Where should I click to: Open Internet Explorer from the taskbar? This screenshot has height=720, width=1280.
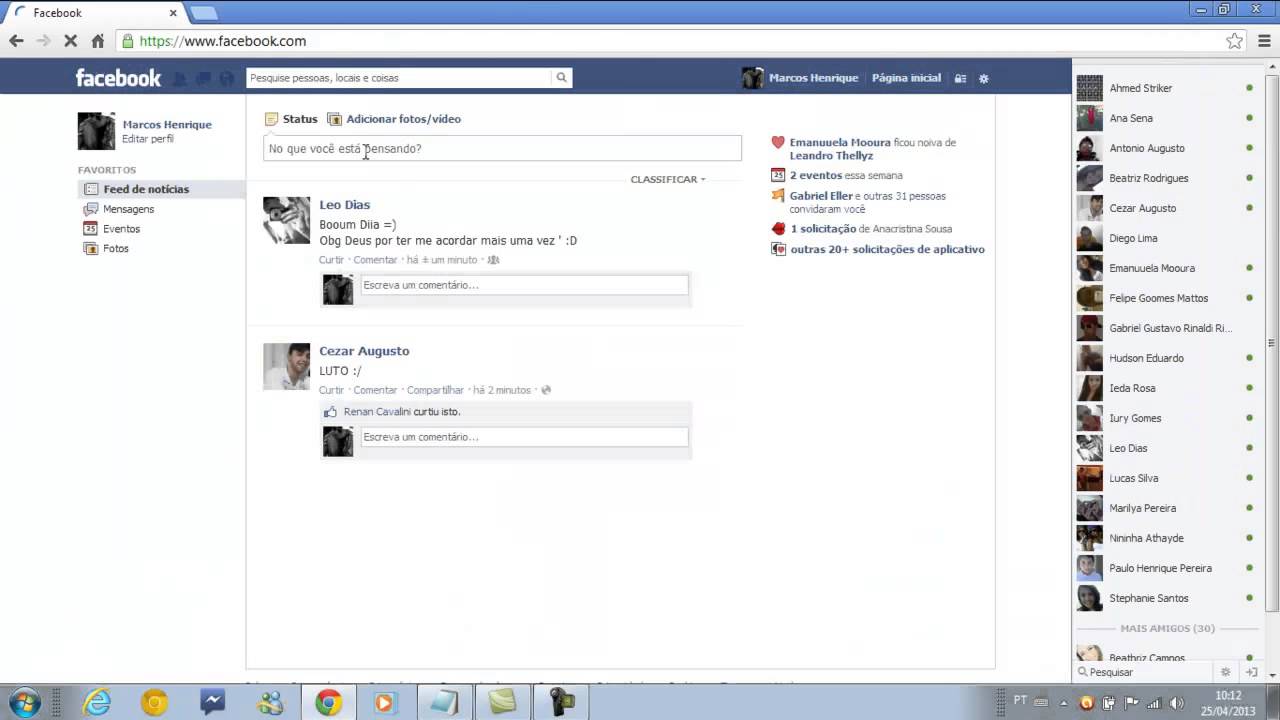point(97,703)
